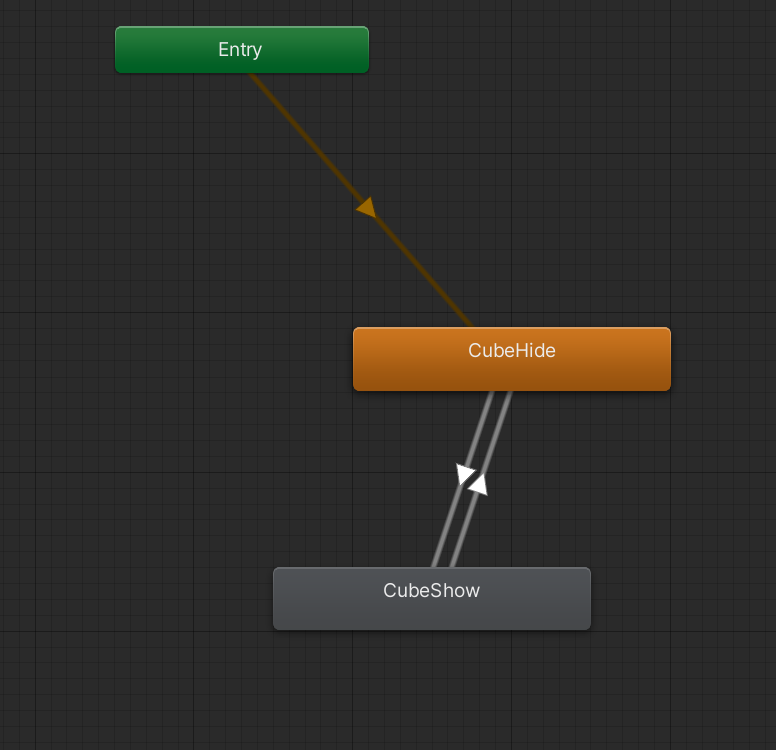Click the white arrowhead pointing up toward CubeHide
Screen dimensions: 776x750
click(478, 484)
